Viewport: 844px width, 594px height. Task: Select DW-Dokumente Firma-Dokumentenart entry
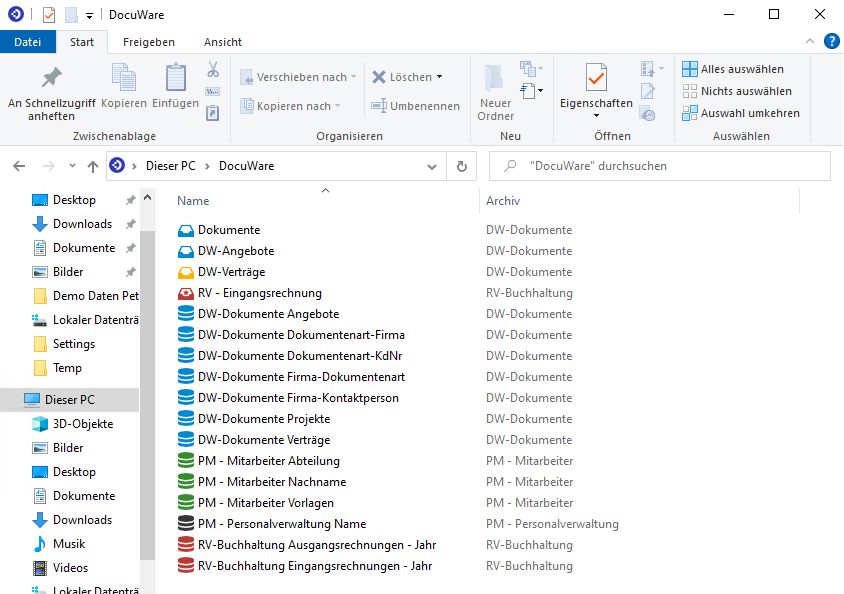click(301, 377)
